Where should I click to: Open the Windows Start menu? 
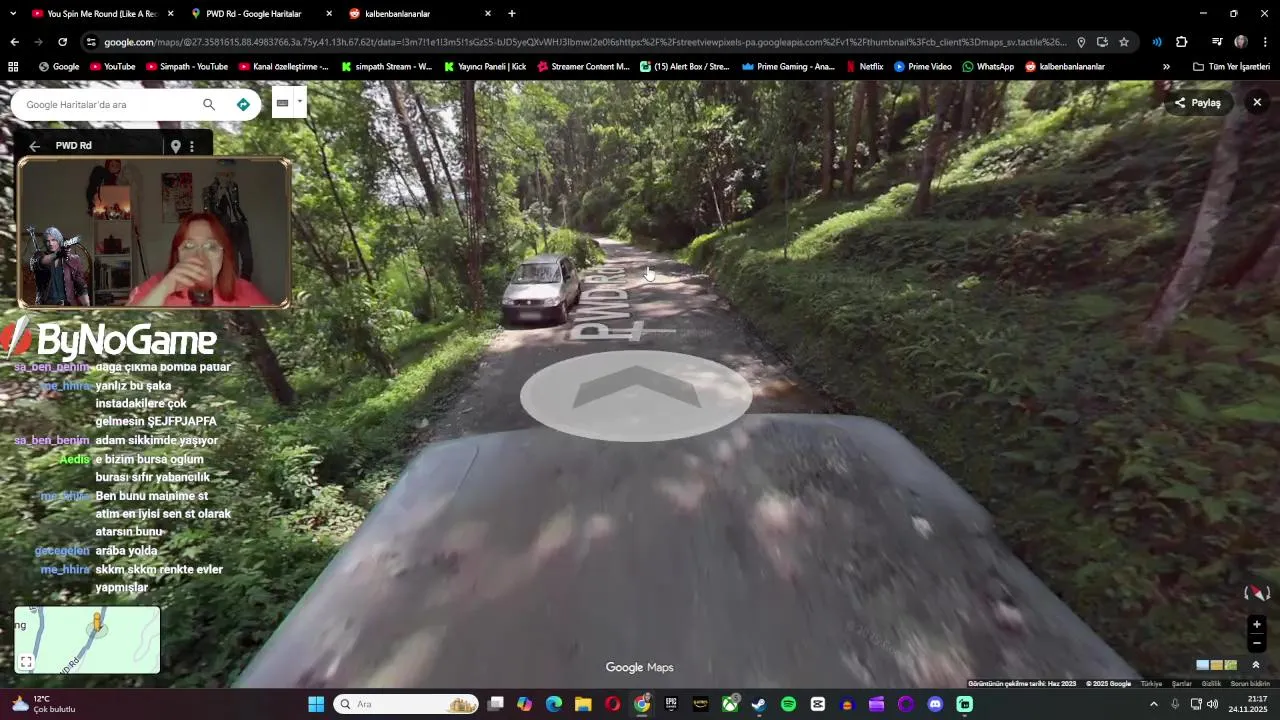316,704
